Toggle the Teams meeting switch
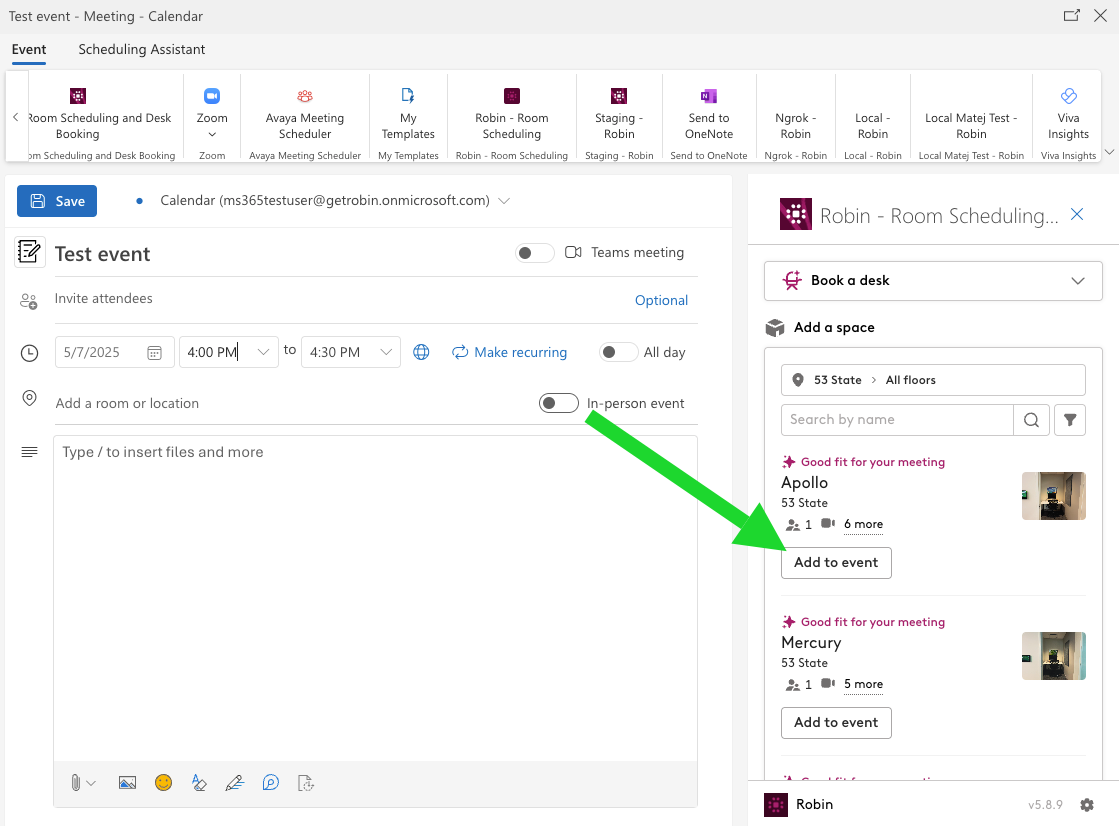 coord(535,253)
